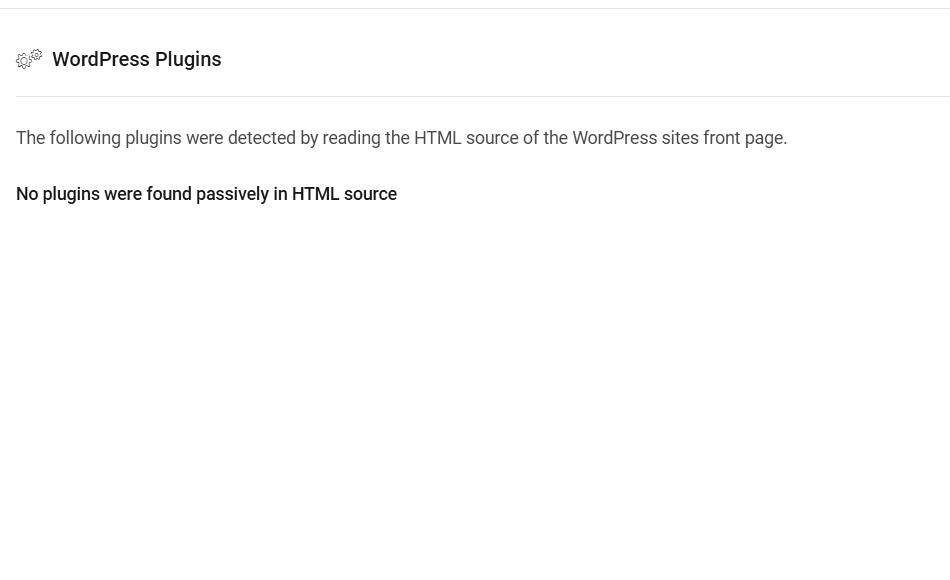The width and height of the screenshot is (950, 580).
Task: Click the word "reading" in the description
Action: tap(351, 138)
